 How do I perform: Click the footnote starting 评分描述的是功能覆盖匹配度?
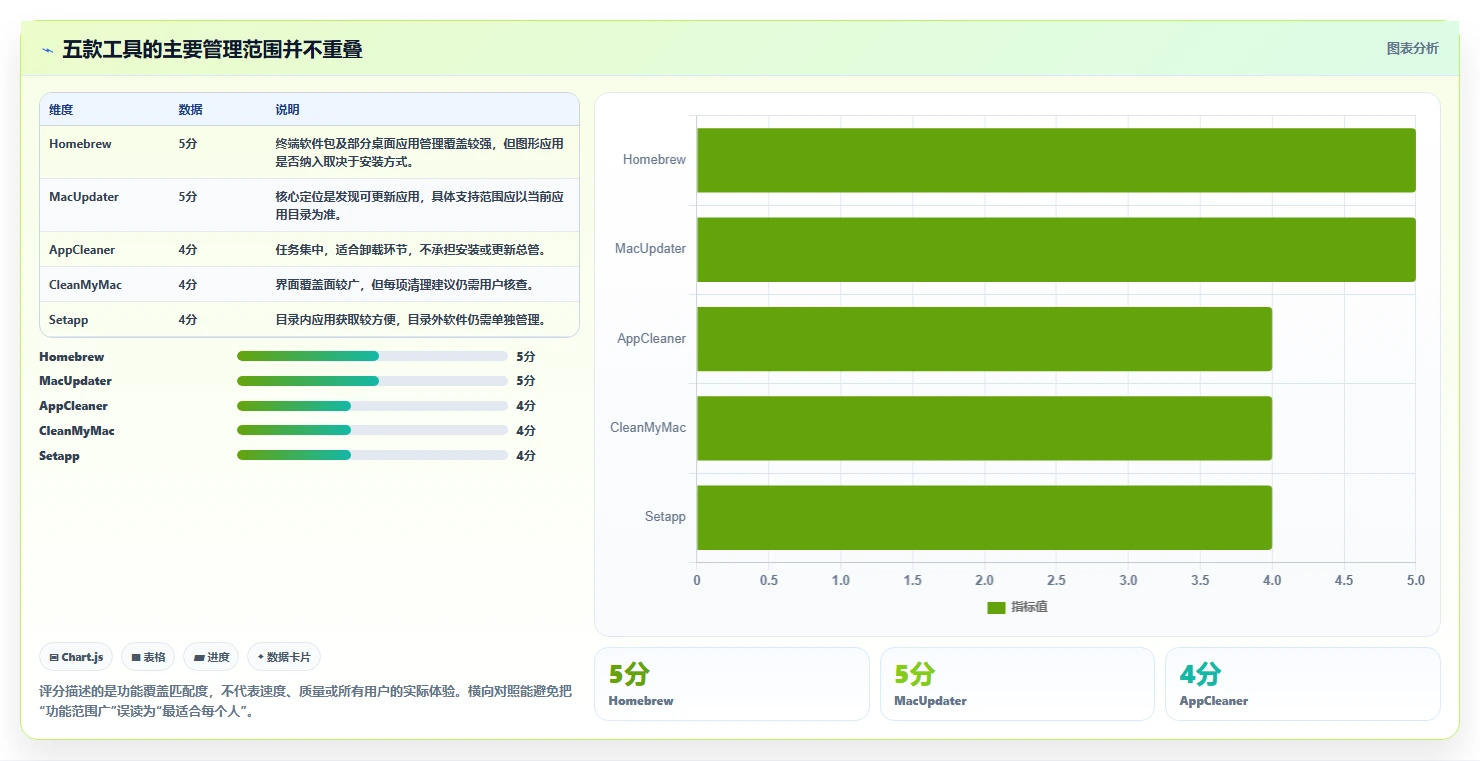pos(305,701)
